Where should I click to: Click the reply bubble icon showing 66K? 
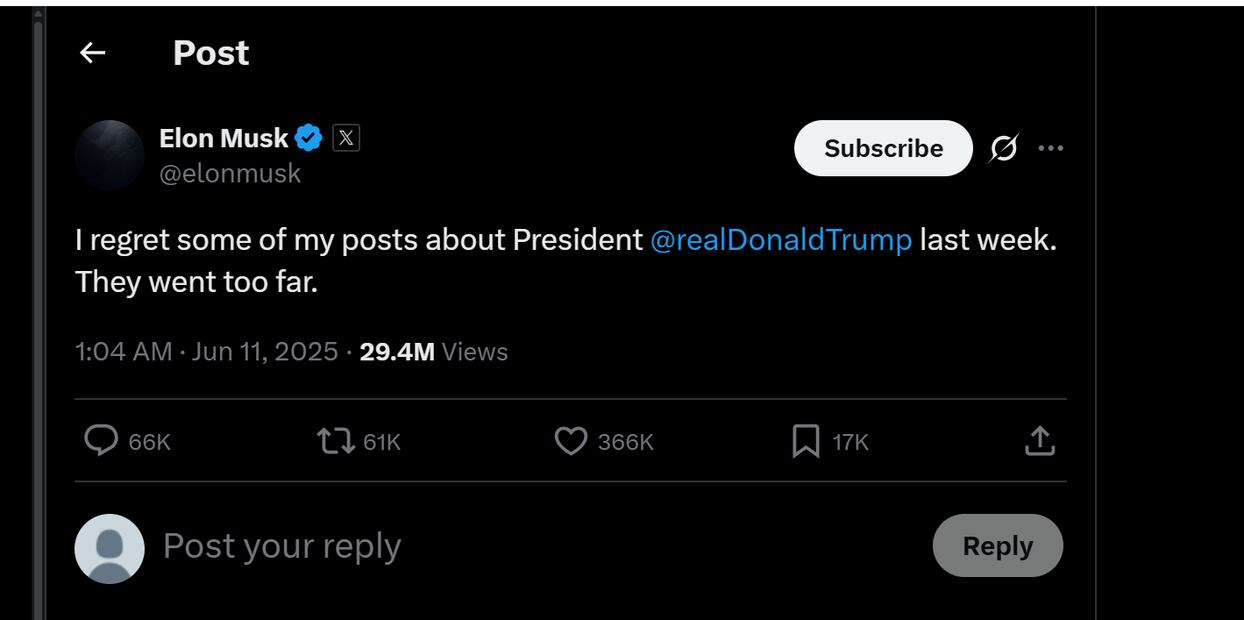(101, 441)
